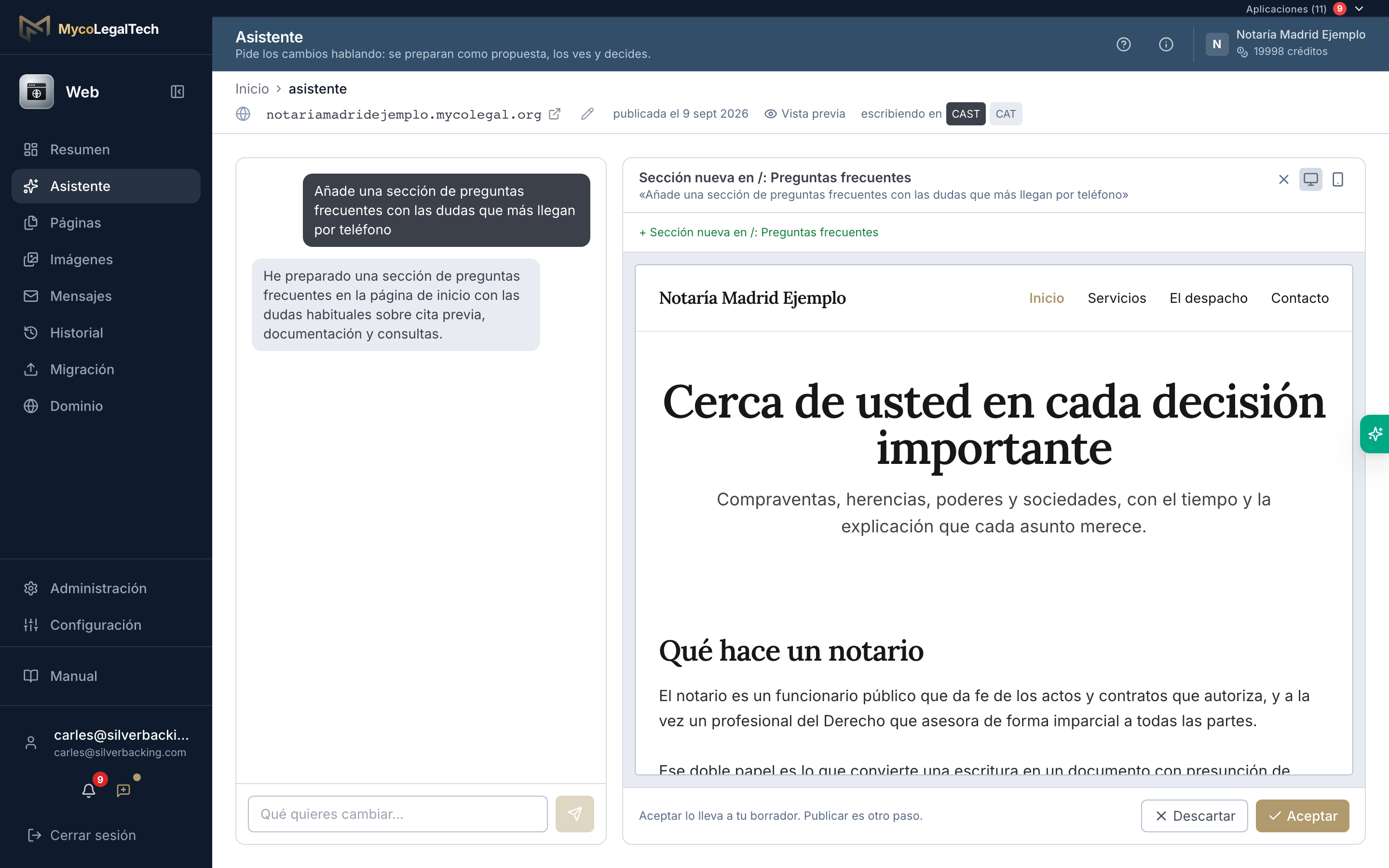The width and height of the screenshot is (1389, 868).
Task: Edit domain with the pencil icon
Action: pos(586,114)
